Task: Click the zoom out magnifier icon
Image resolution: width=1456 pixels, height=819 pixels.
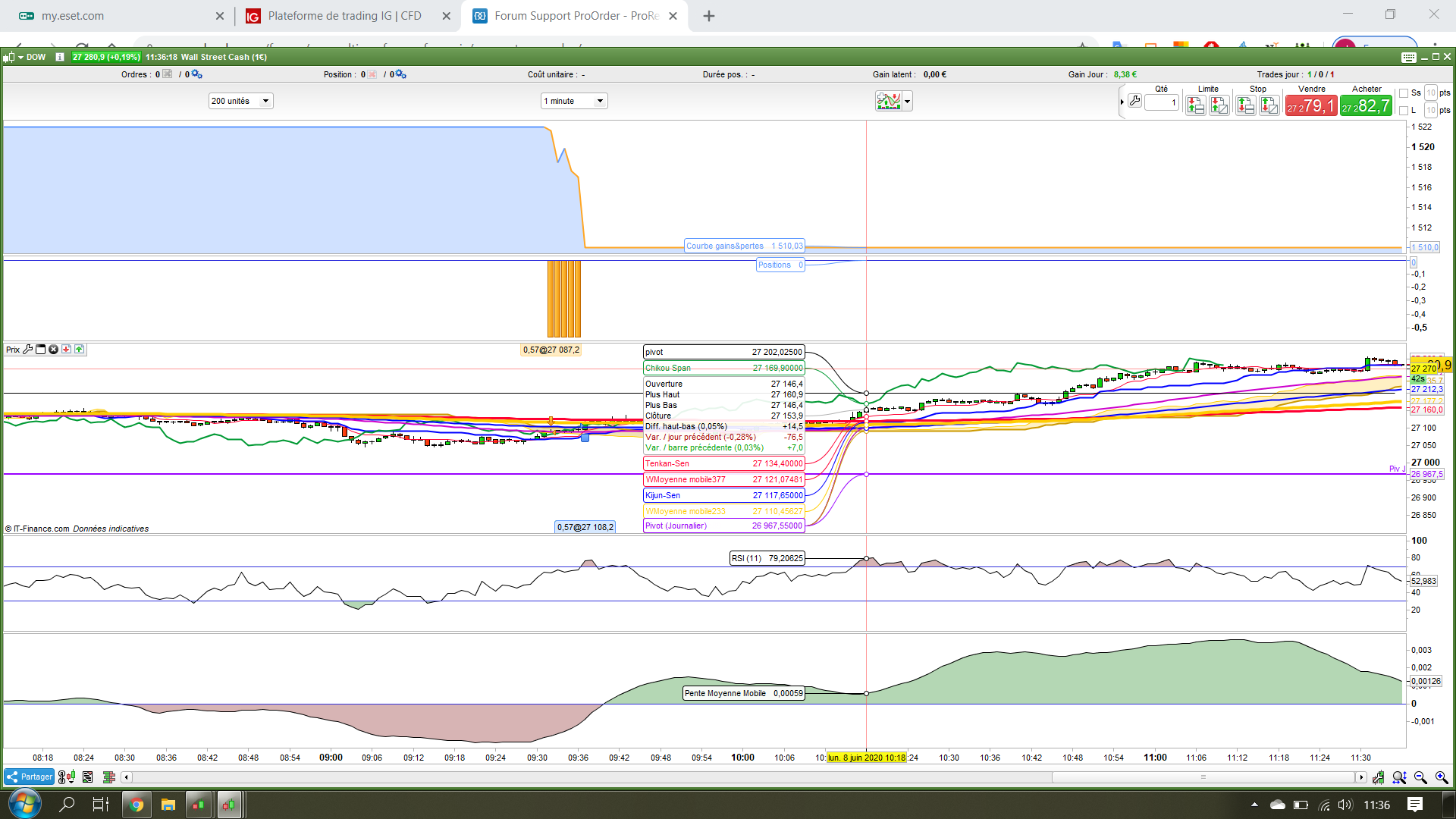Action: pyautogui.click(x=1420, y=777)
